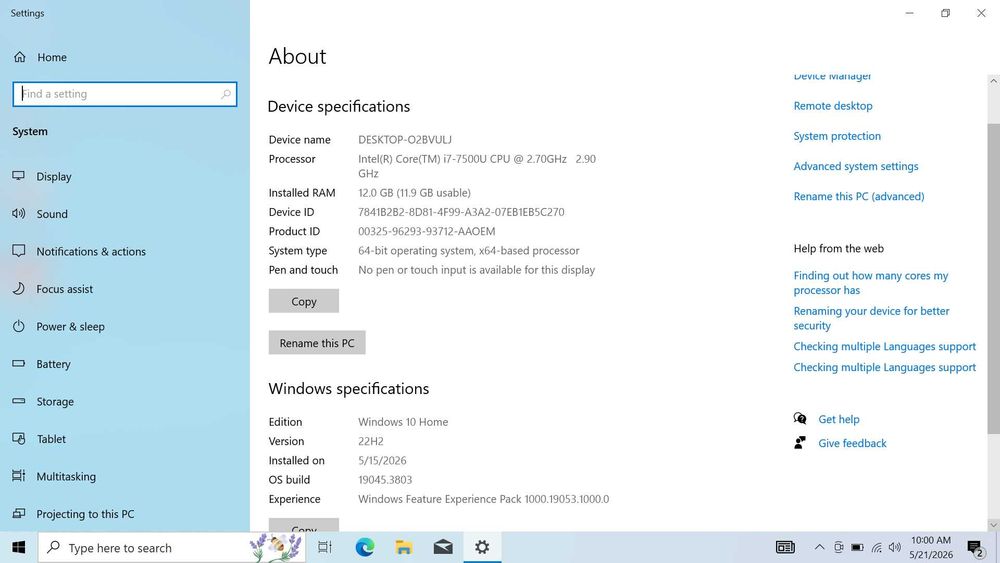Viewport: 1000px width, 563px height.
Task: Click the scrollbar down arrow
Action: [994, 525]
